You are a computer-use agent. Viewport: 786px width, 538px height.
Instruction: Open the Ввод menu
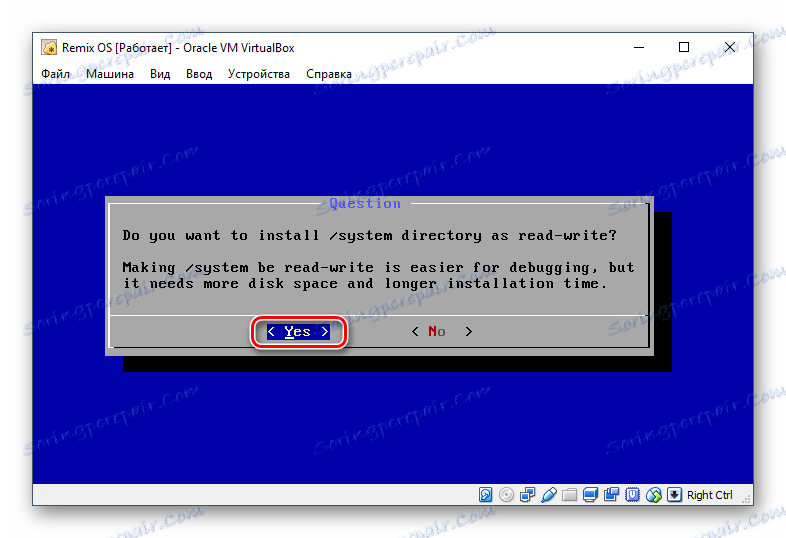199,74
